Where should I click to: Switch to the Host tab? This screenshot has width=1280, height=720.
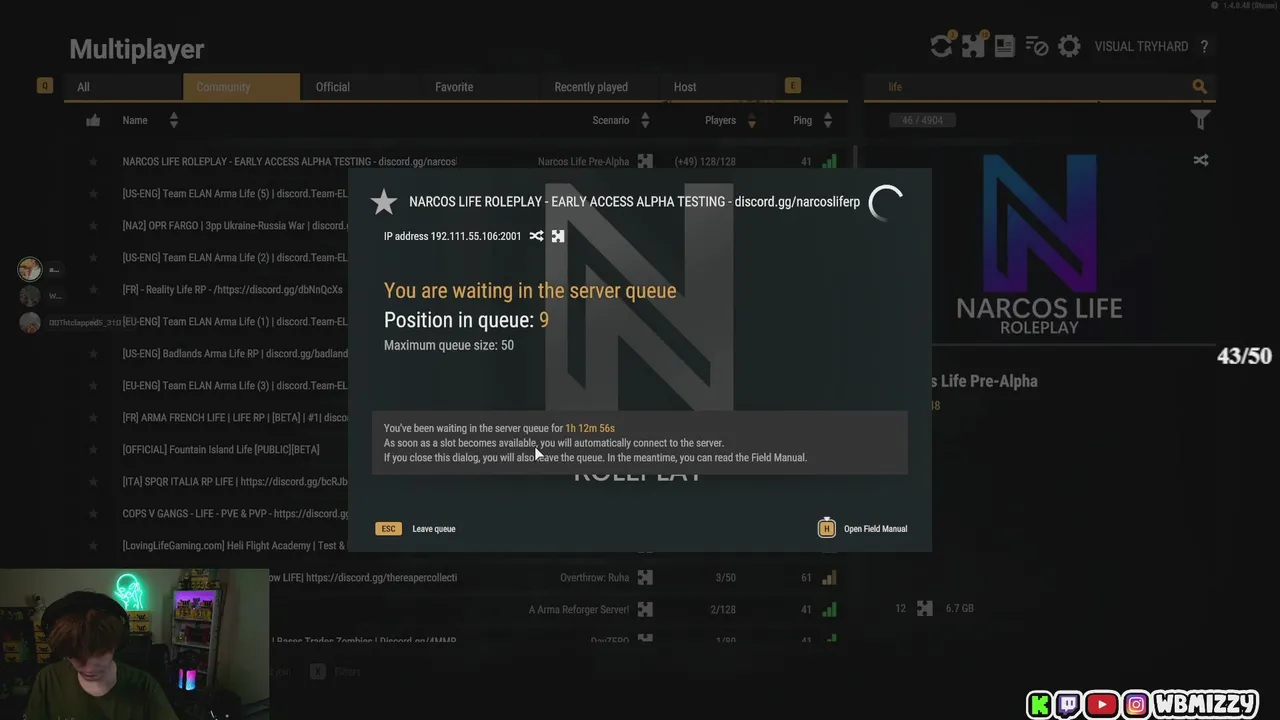716,87
